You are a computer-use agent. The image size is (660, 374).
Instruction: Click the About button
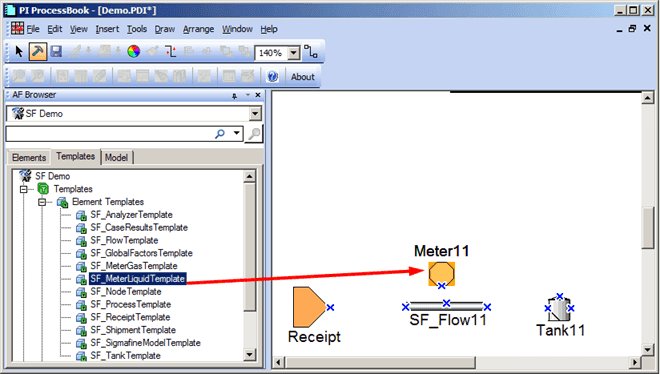pos(303,77)
